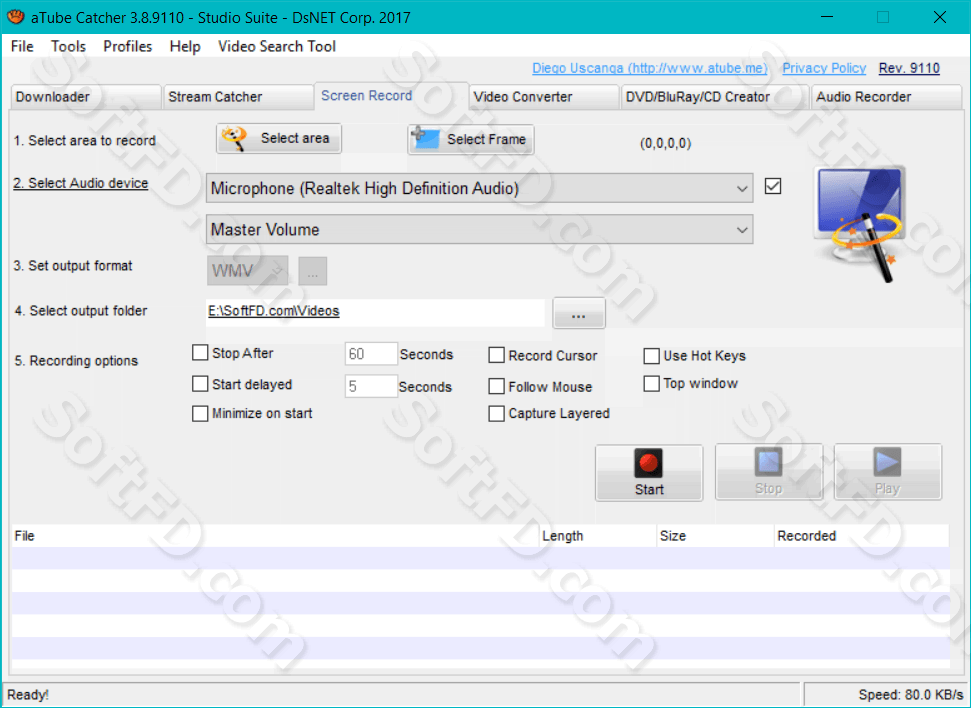Enable the Stop After checkbox

coord(200,353)
